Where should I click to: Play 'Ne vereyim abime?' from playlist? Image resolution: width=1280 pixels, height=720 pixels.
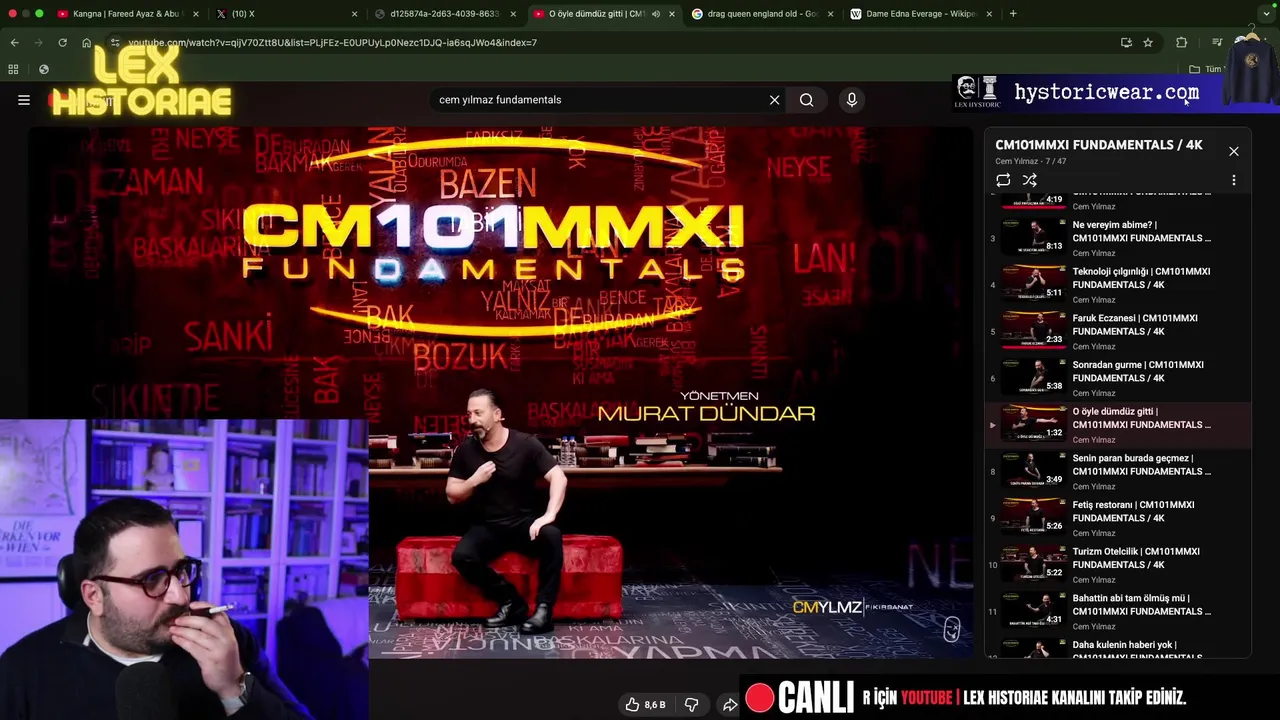1118,238
